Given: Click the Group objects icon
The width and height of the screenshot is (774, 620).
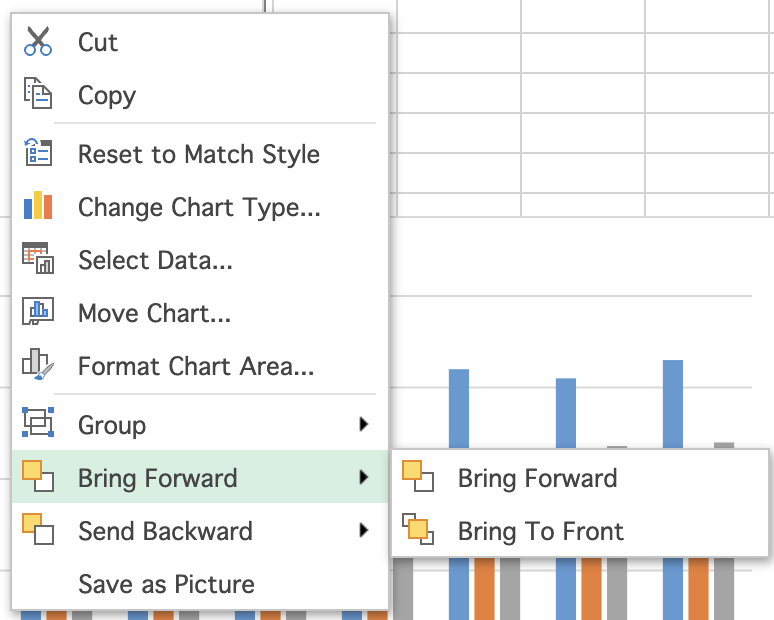Looking at the screenshot, I should coord(38,425).
